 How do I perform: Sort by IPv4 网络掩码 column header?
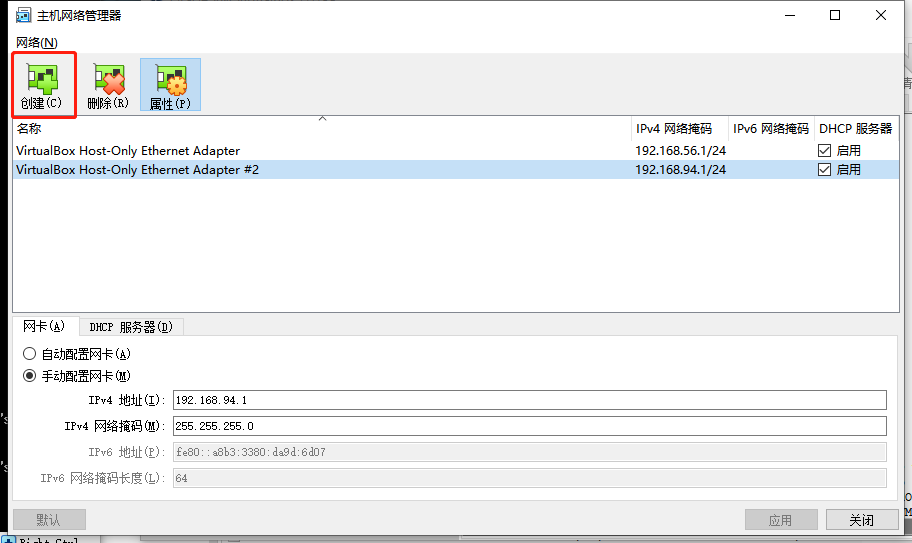674,129
